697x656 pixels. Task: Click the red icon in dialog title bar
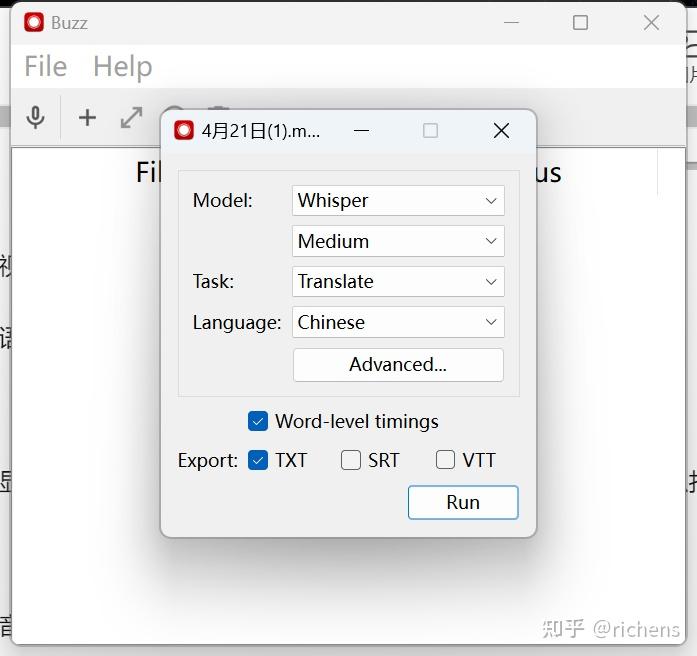pyautogui.click(x=184, y=130)
